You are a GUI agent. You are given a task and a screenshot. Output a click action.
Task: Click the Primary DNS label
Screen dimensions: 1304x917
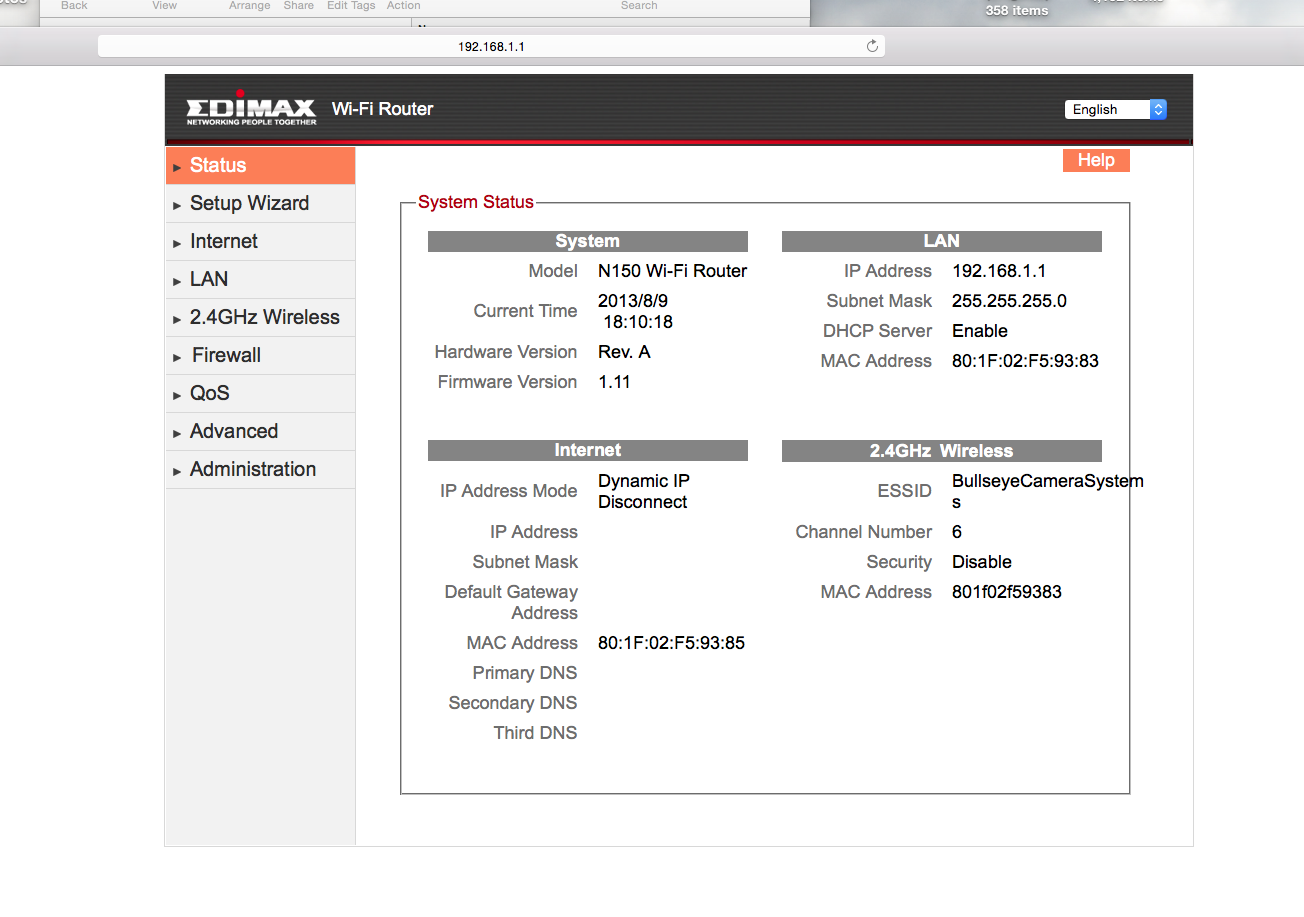[525, 673]
